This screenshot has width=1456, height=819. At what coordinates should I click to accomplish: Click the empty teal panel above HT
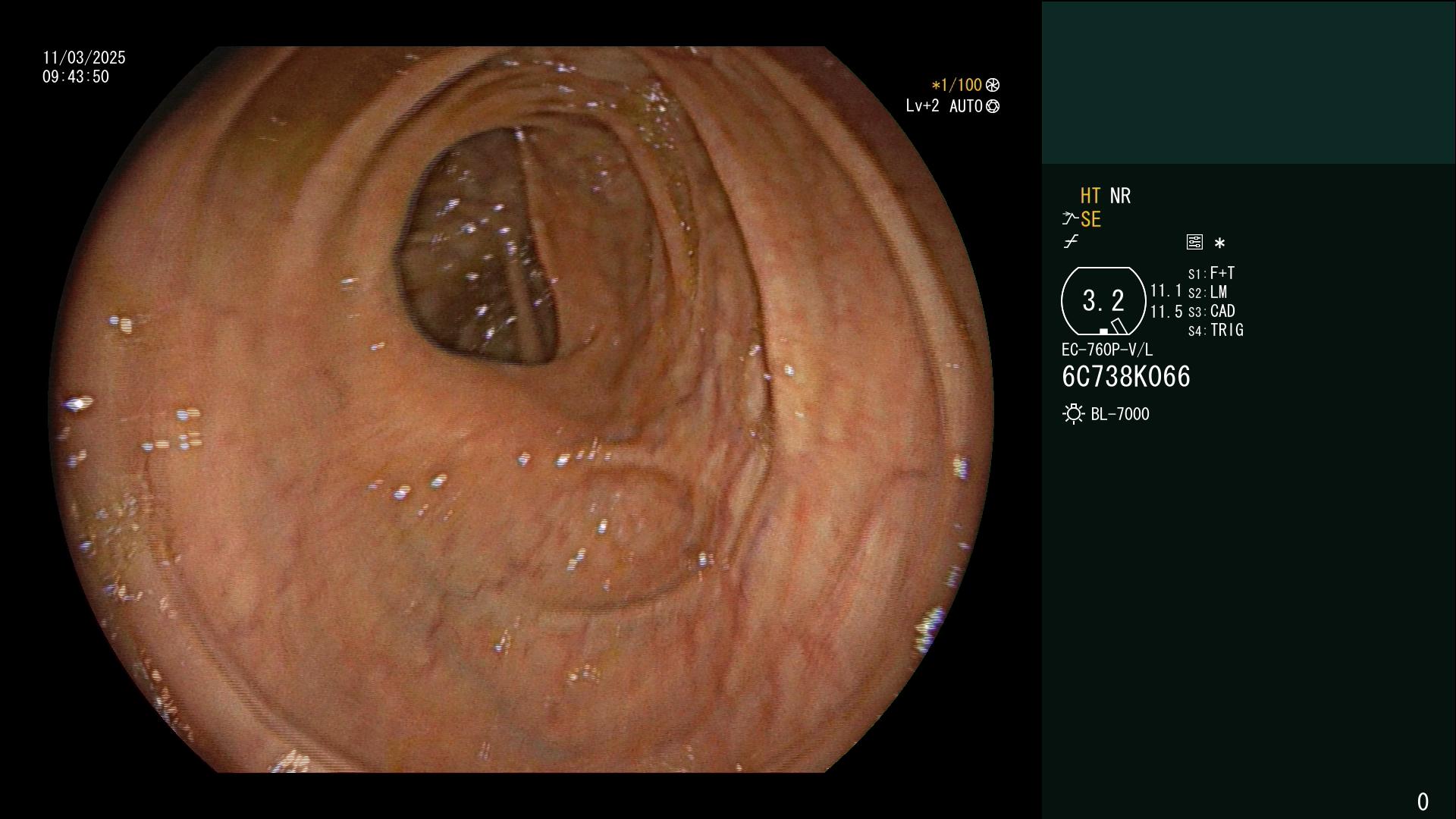coord(1248,83)
